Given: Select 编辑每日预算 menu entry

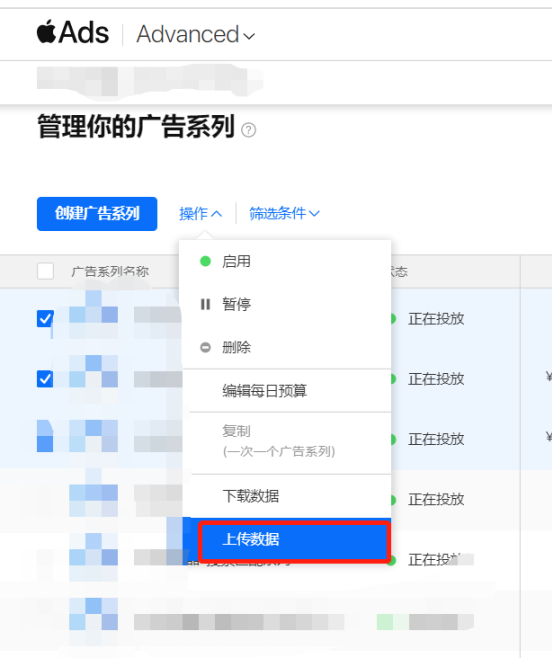Looking at the screenshot, I should (x=287, y=391).
